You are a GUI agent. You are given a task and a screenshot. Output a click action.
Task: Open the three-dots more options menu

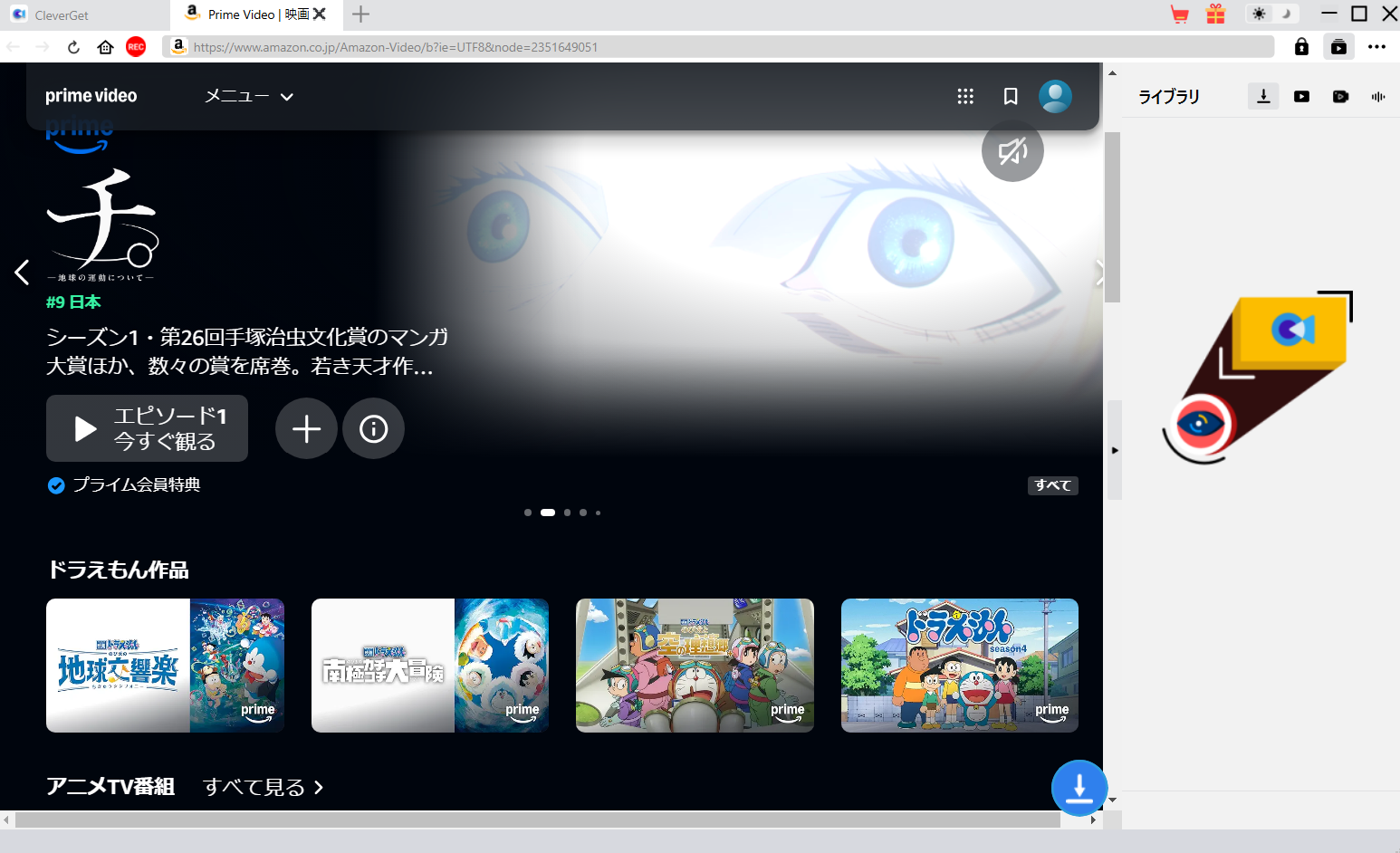coord(1376,47)
